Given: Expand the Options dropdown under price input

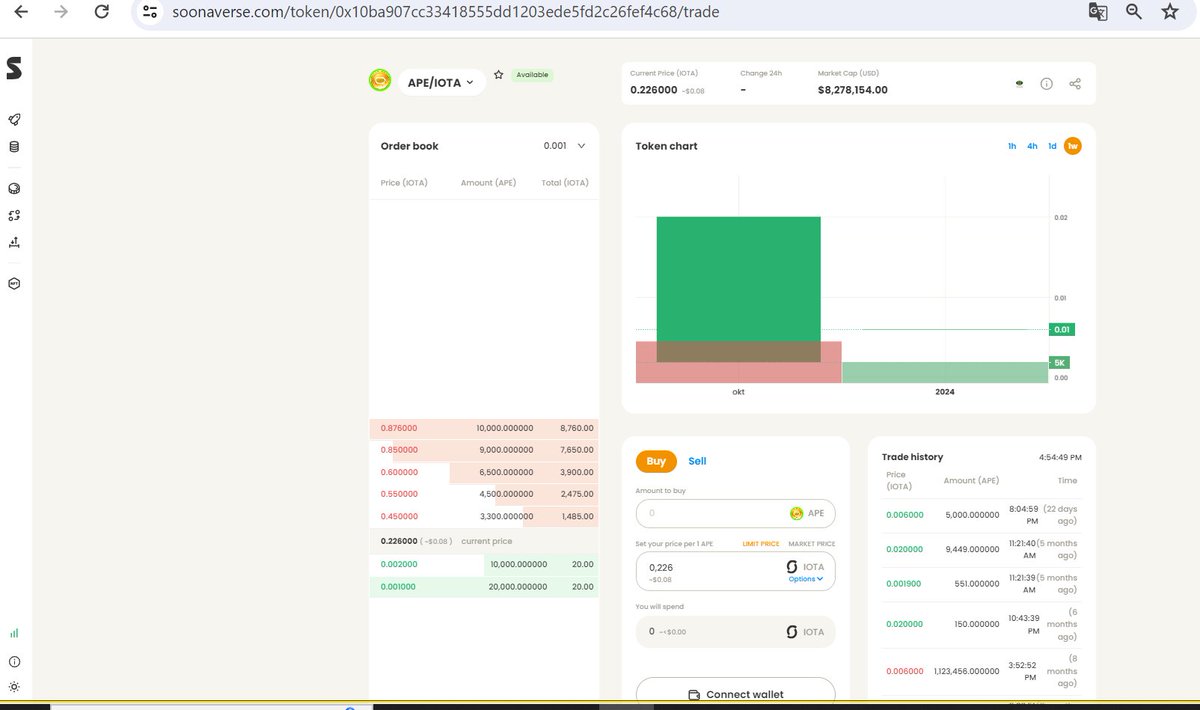Looking at the screenshot, I should tap(806, 578).
